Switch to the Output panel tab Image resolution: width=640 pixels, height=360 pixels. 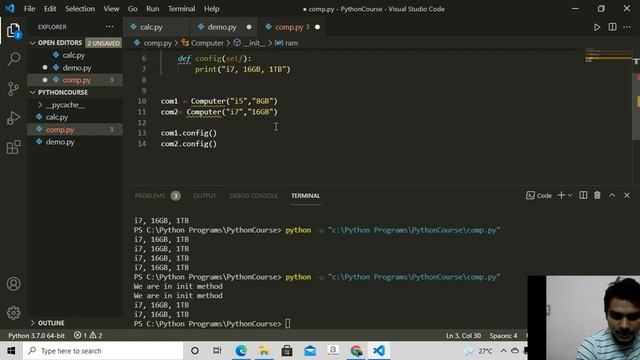[x=204, y=196]
